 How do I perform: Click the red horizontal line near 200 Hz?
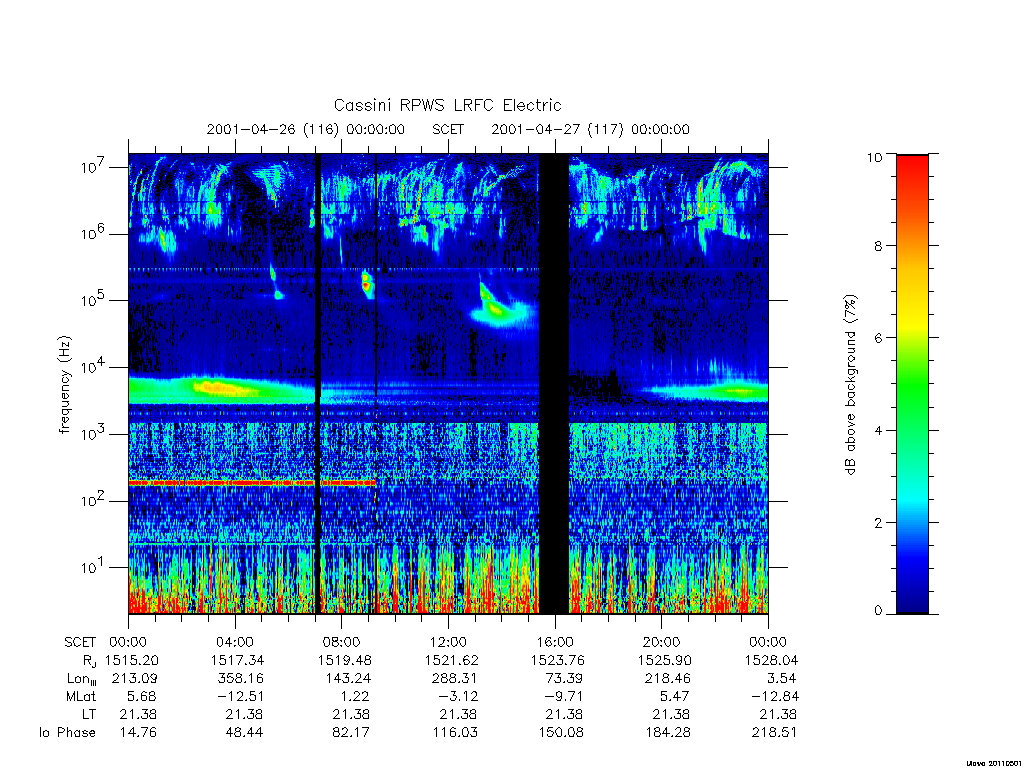252,483
